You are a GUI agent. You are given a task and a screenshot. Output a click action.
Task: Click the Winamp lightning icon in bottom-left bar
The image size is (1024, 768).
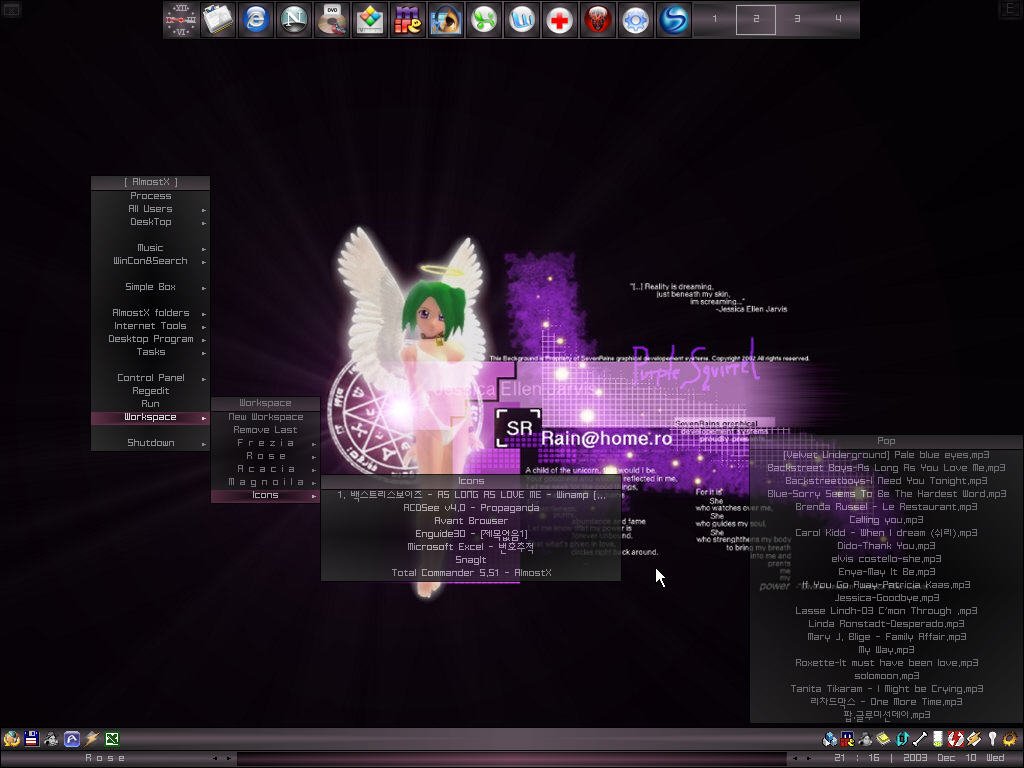[91, 739]
